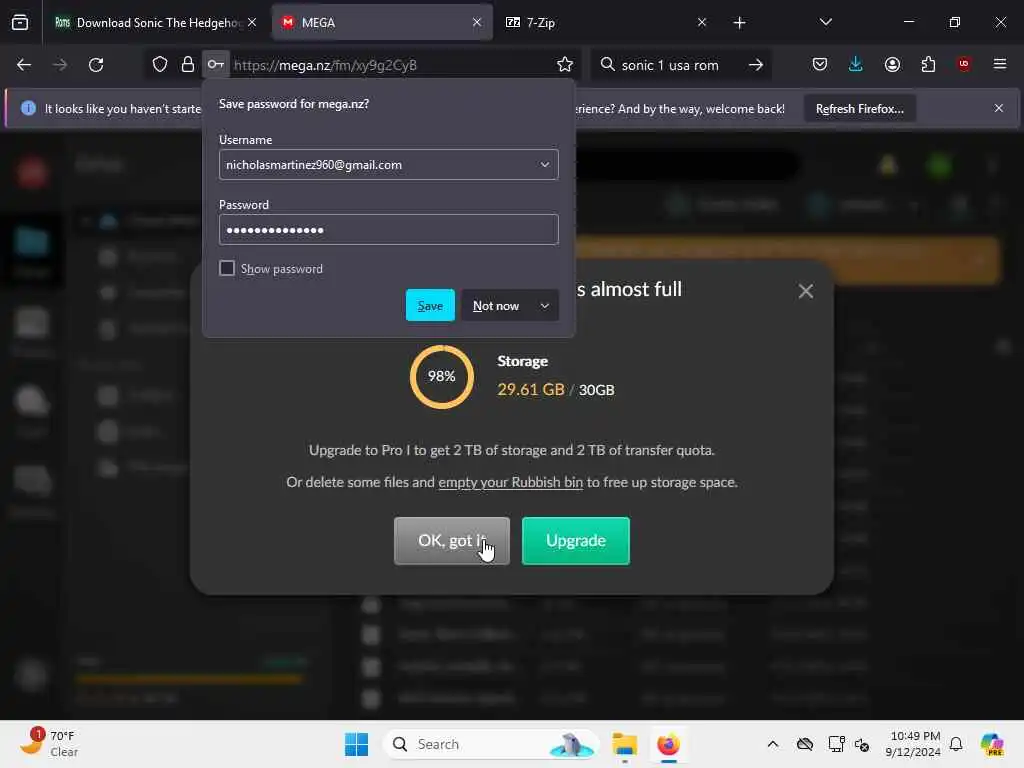Enable the Show password checkbox
1024x768 pixels.
click(227, 268)
